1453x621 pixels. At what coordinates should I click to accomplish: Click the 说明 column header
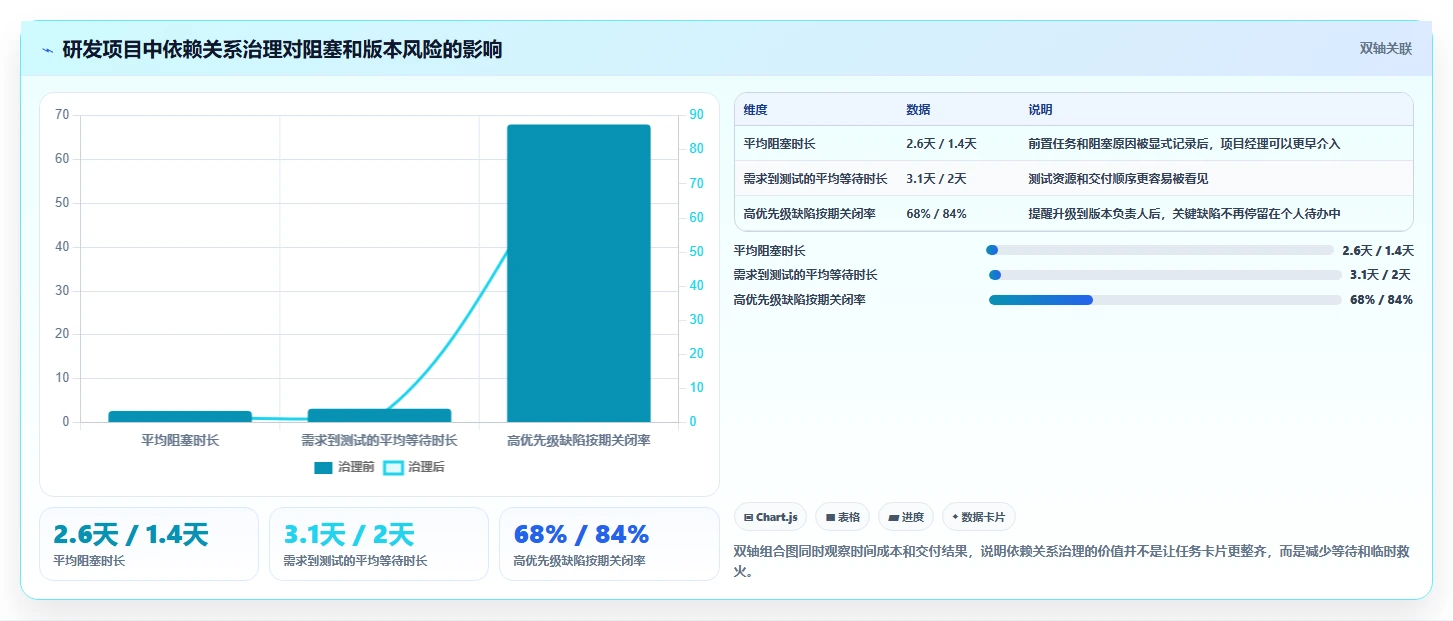[x=1040, y=110]
